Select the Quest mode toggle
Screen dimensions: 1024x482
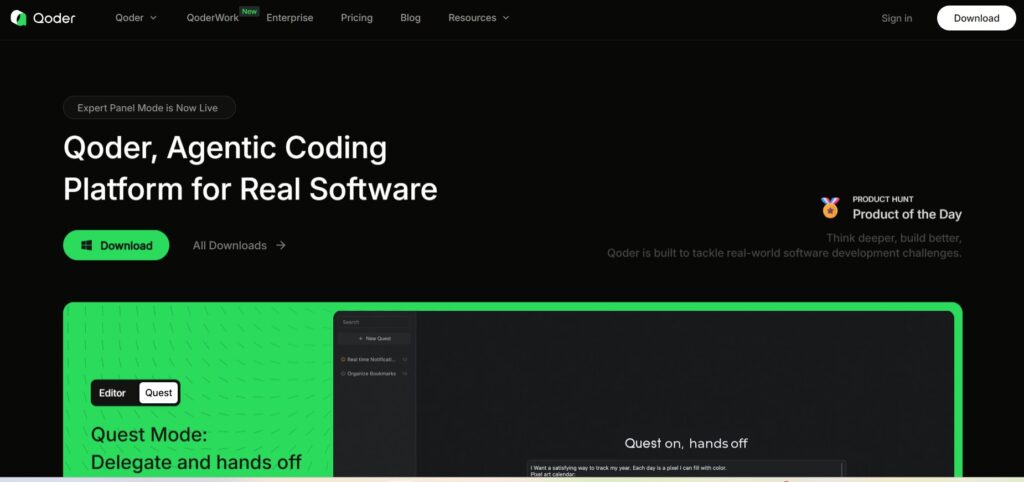[x=159, y=393]
